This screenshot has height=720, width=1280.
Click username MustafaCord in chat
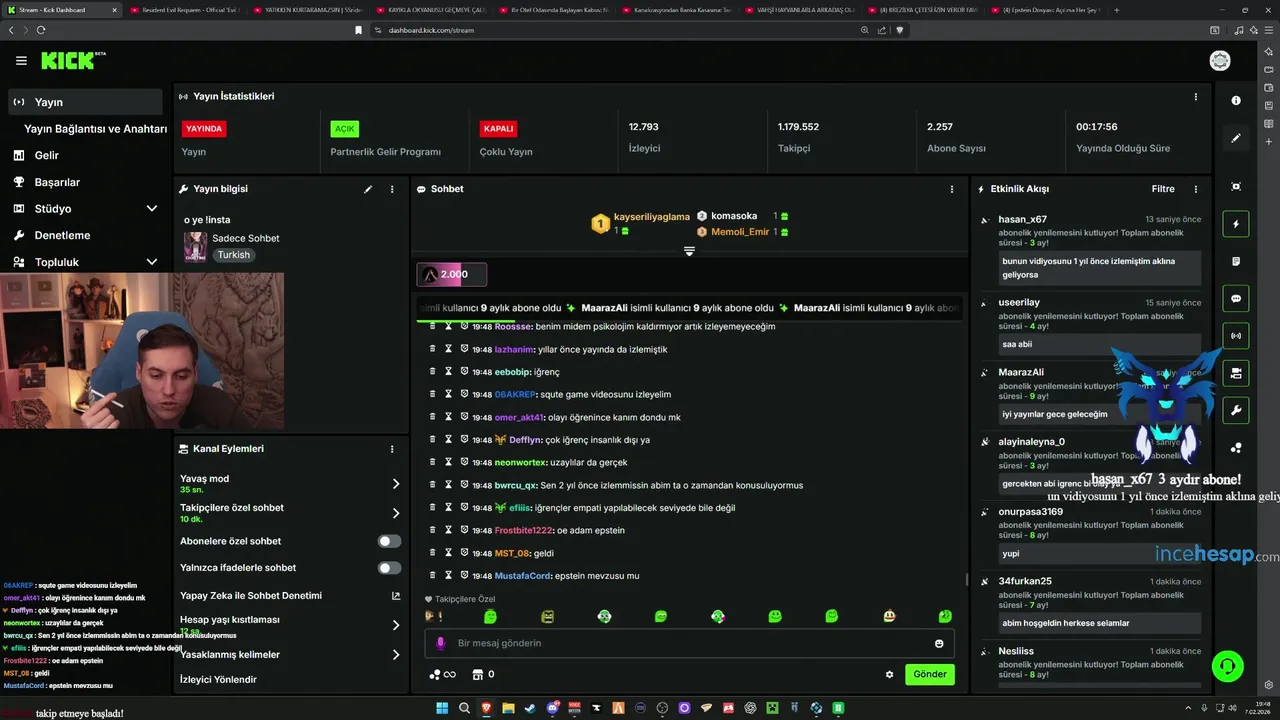pos(523,575)
